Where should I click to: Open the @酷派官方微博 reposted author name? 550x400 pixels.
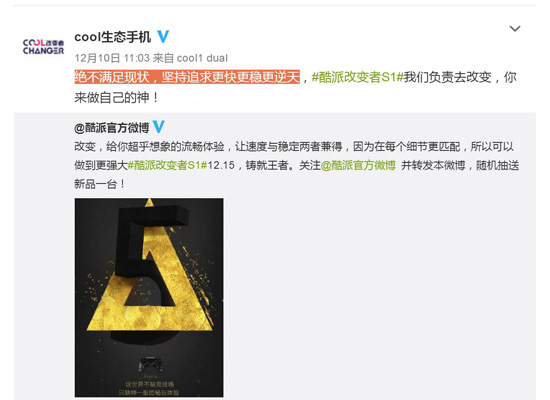(112, 127)
